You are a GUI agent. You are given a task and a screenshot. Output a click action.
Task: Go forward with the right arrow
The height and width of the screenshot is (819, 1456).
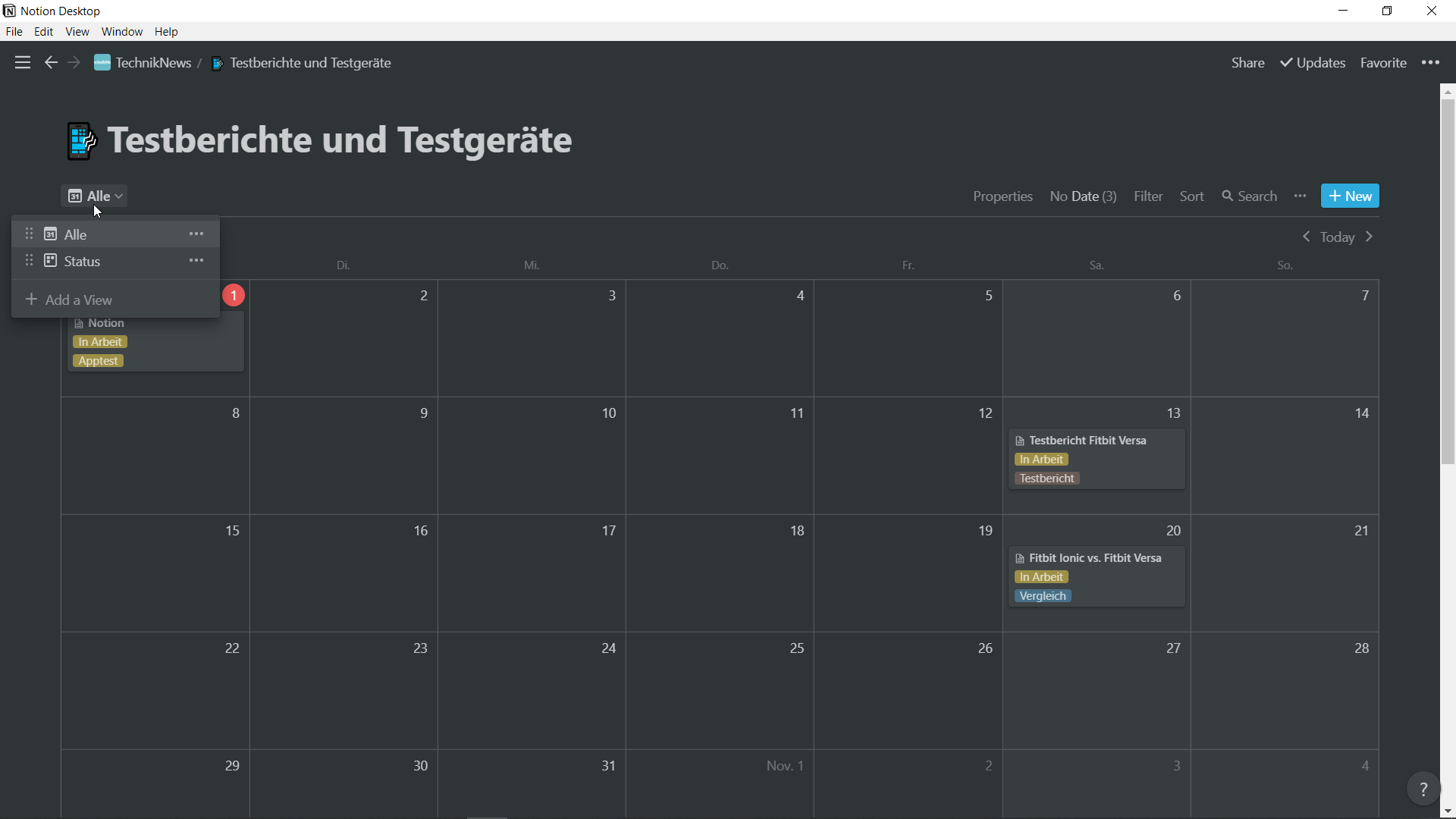74,63
